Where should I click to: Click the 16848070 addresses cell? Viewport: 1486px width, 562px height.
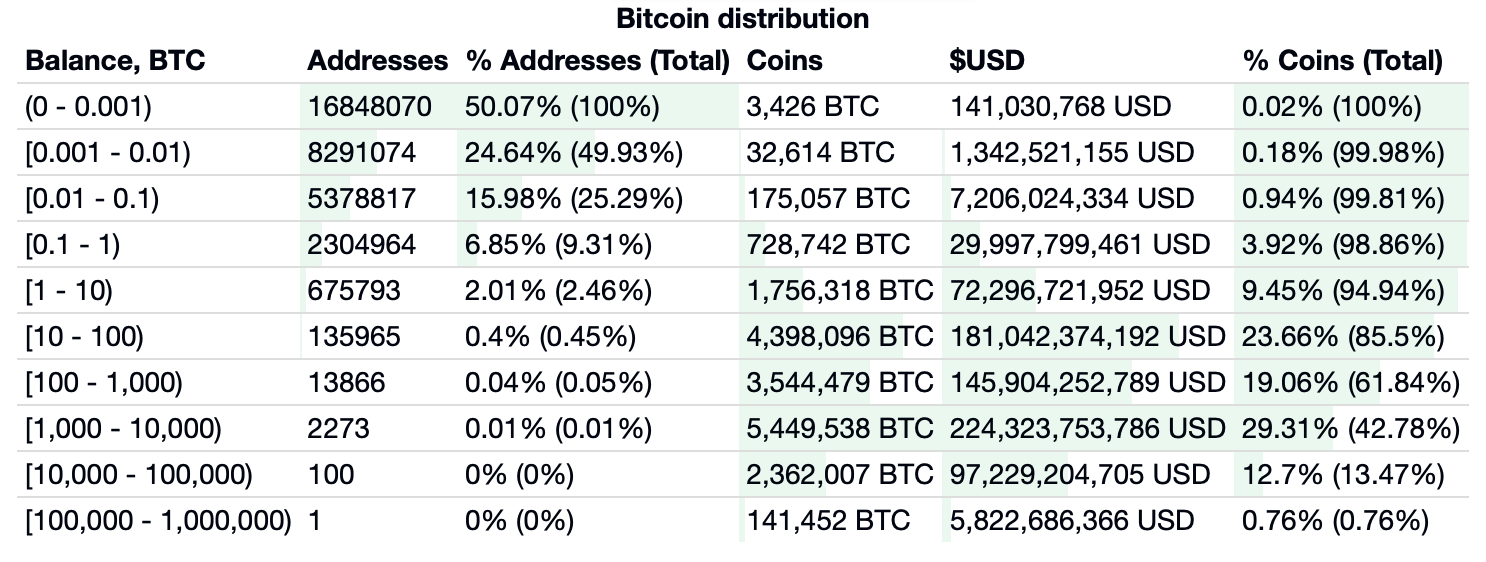pos(369,106)
